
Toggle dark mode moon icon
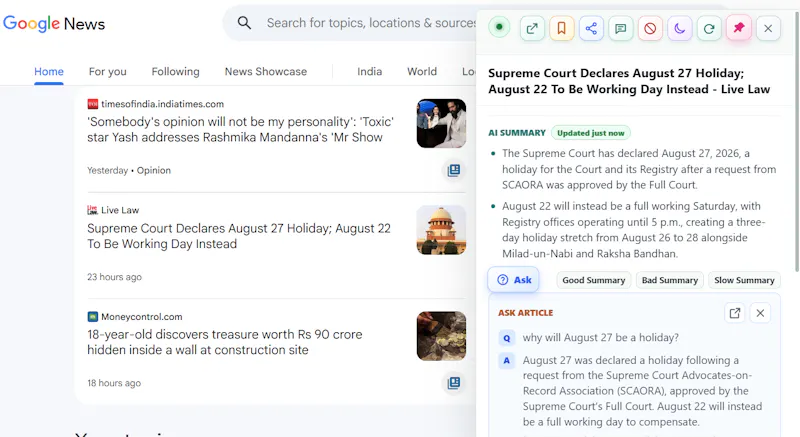coord(680,29)
